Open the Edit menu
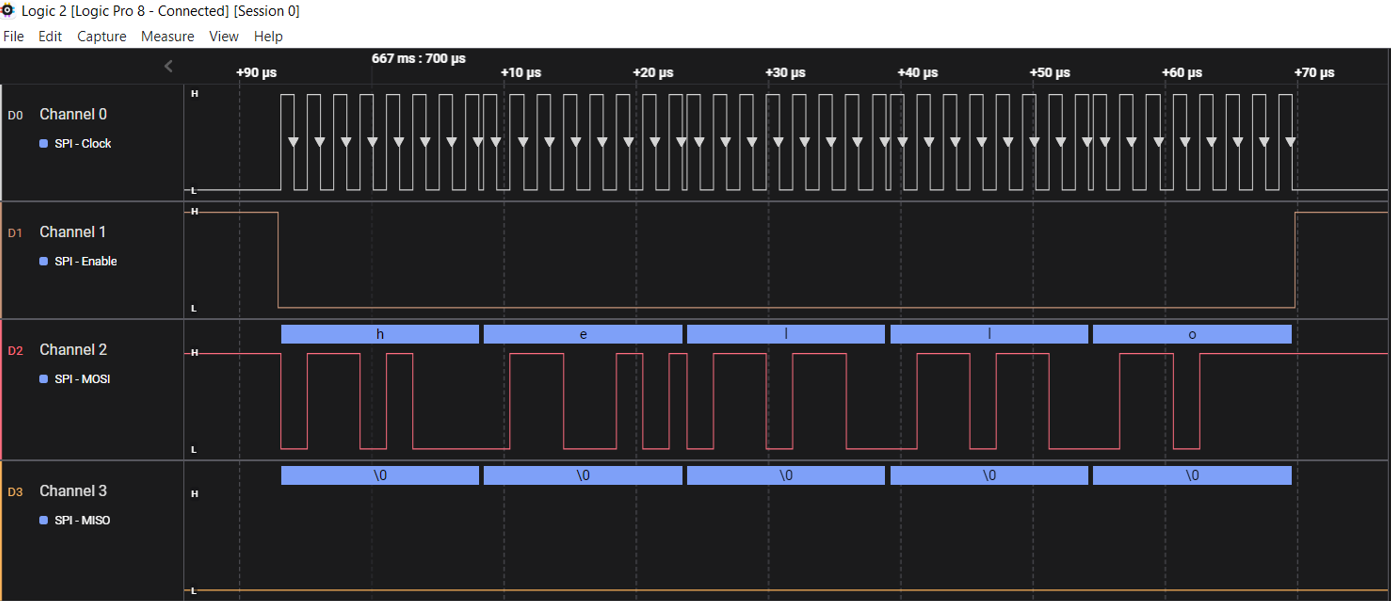 point(50,36)
